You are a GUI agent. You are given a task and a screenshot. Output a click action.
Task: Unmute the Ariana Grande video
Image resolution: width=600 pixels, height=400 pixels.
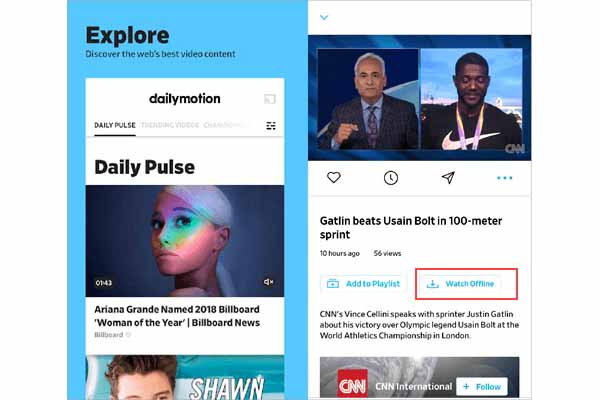(x=269, y=282)
